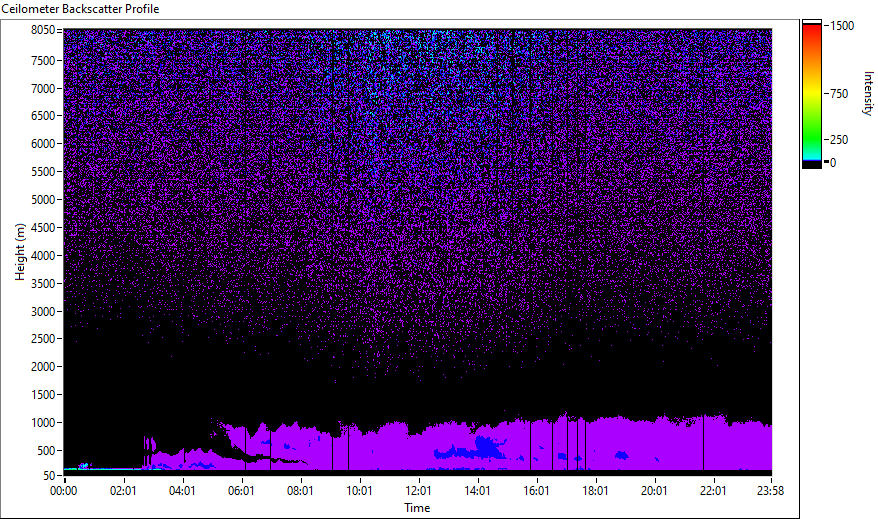Click the 1000 height tick label
This screenshot has width=878, height=519.
pos(43,423)
